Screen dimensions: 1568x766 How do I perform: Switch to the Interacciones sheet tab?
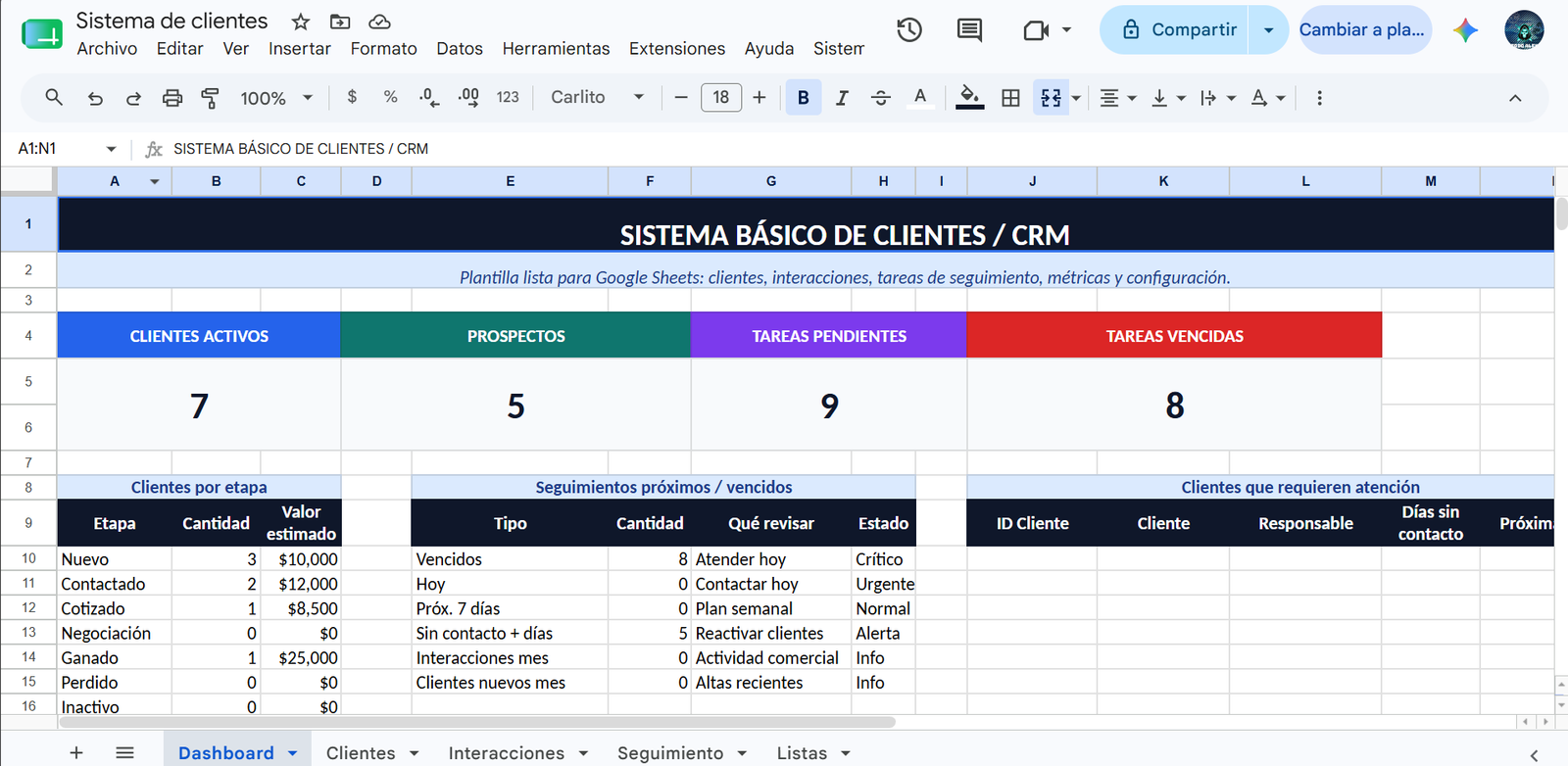[x=507, y=752]
